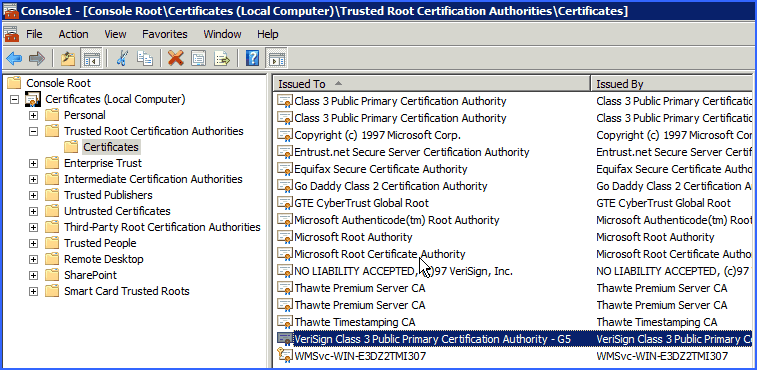Image resolution: width=757 pixels, height=370 pixels.
Task: Click the blue Help question mark icon
Action: point(252,59)
